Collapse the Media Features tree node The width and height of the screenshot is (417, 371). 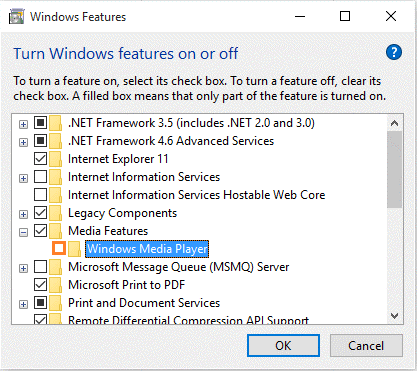[23, 232]
